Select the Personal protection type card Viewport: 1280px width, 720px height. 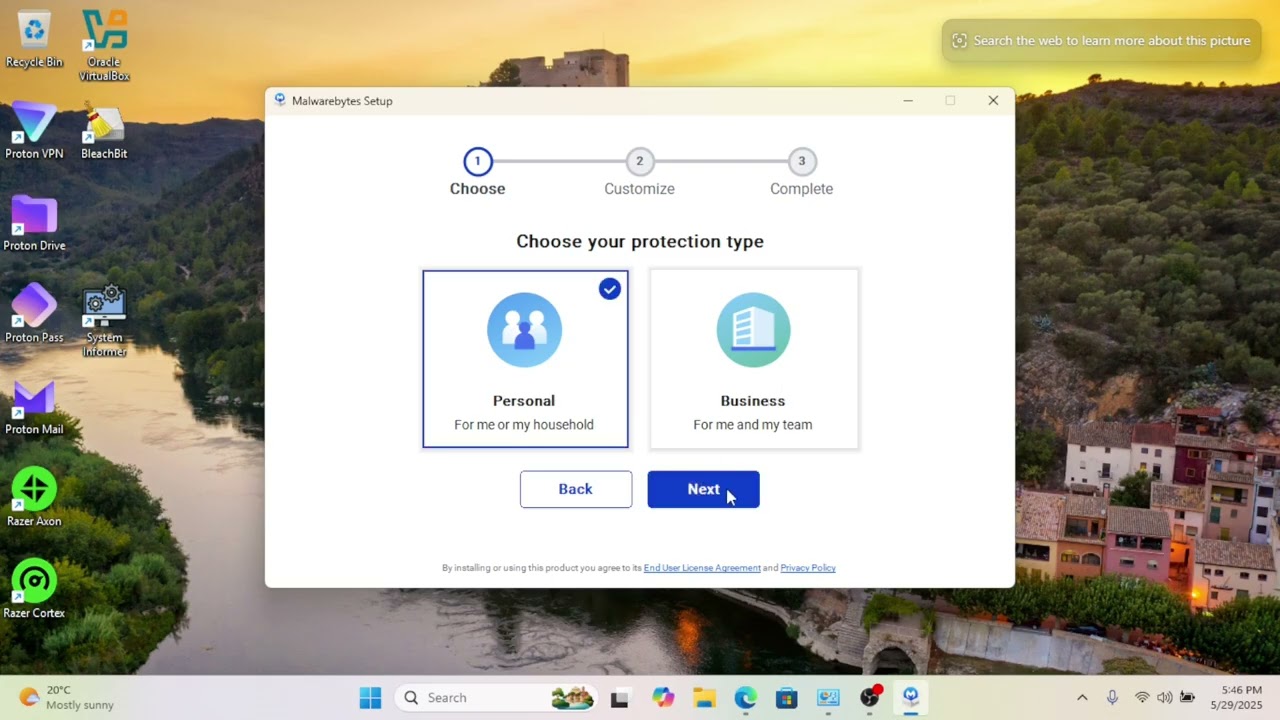click(525, 359)
